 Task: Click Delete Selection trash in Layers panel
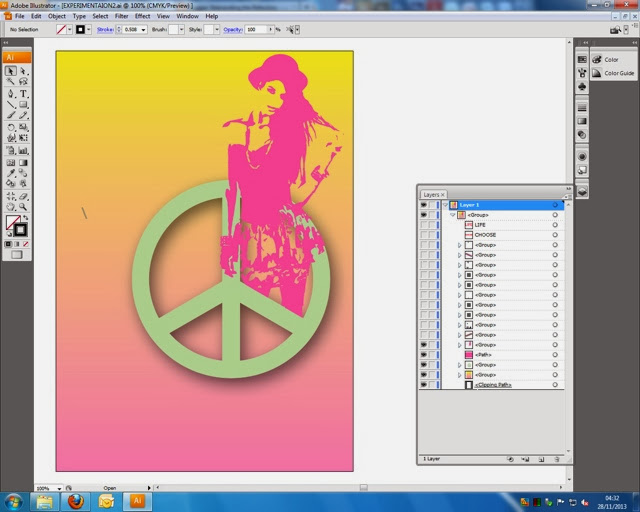tap(557, 459)
